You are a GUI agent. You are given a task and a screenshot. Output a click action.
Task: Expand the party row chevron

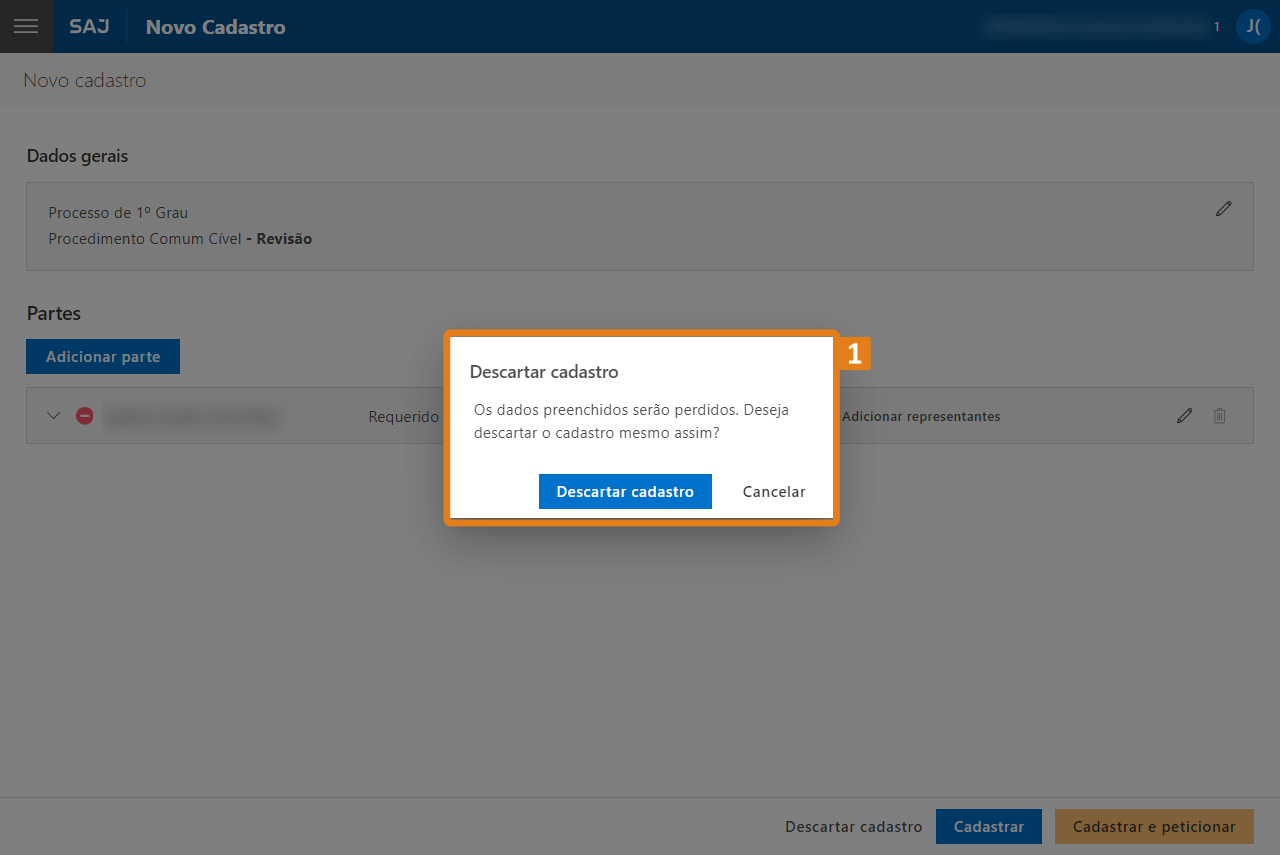click(54, 416)
